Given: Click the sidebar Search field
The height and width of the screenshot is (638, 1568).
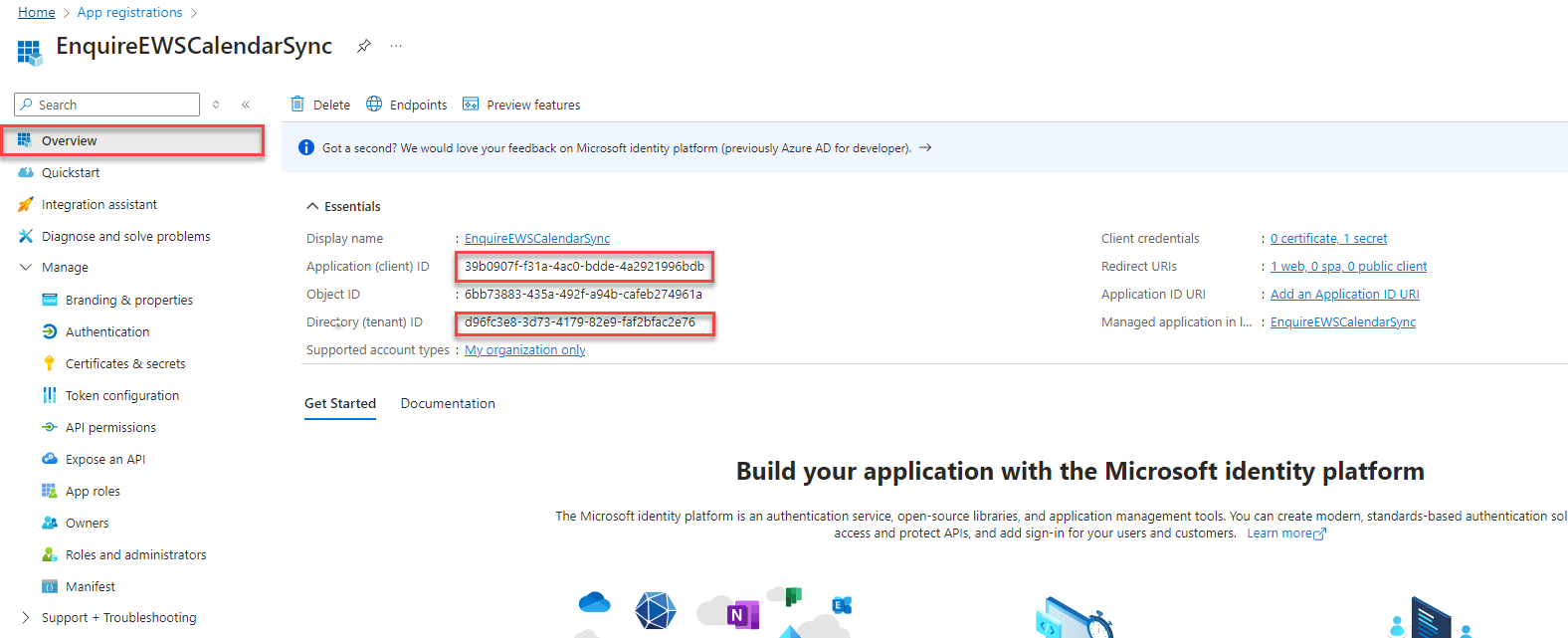Looking at the screenshot, I should click(107, 105).
